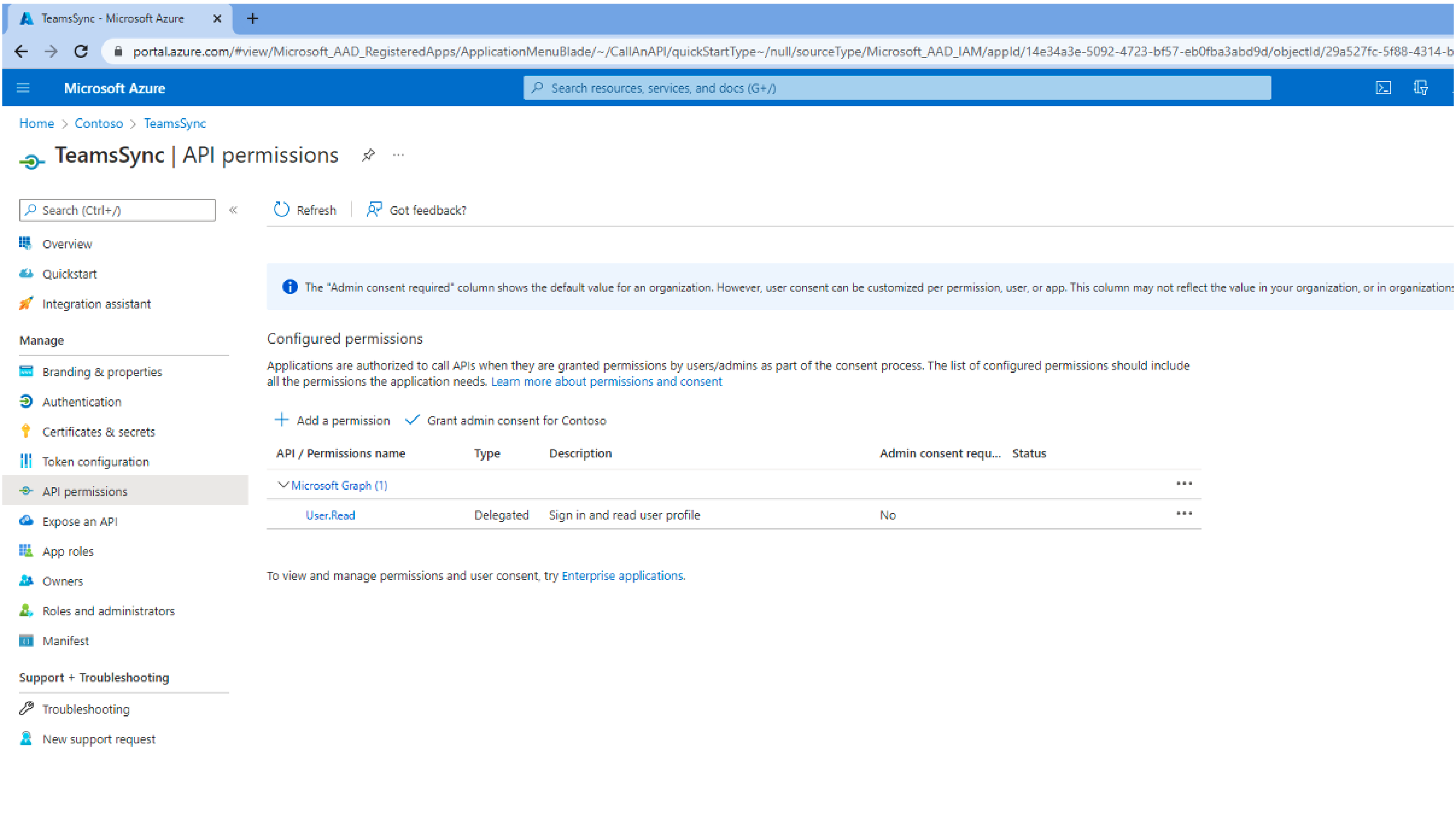The height and width of the screenshot is (820, 1456).
Task: Click the Microsoft Azure logo text
Action: click(115, 88)
